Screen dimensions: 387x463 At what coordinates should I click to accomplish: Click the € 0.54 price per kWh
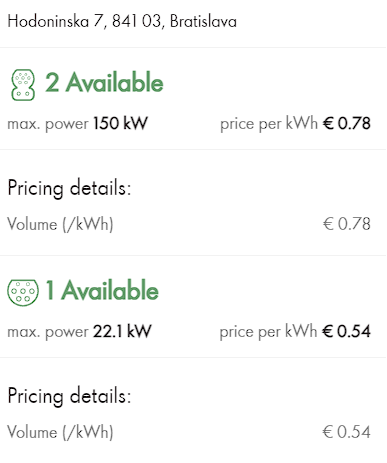[x=346, y=331]
